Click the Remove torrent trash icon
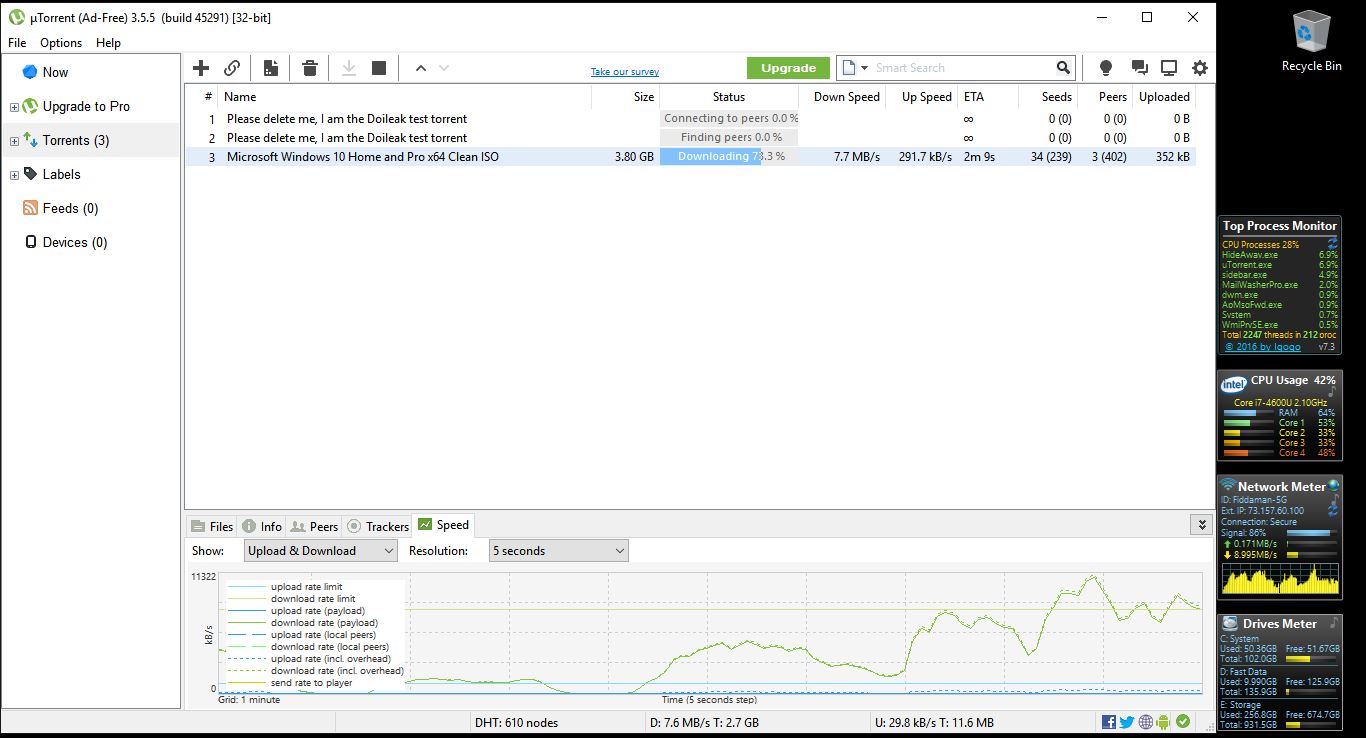The width and height of the screenshot is (1366, 738). [x=310, y=68]
